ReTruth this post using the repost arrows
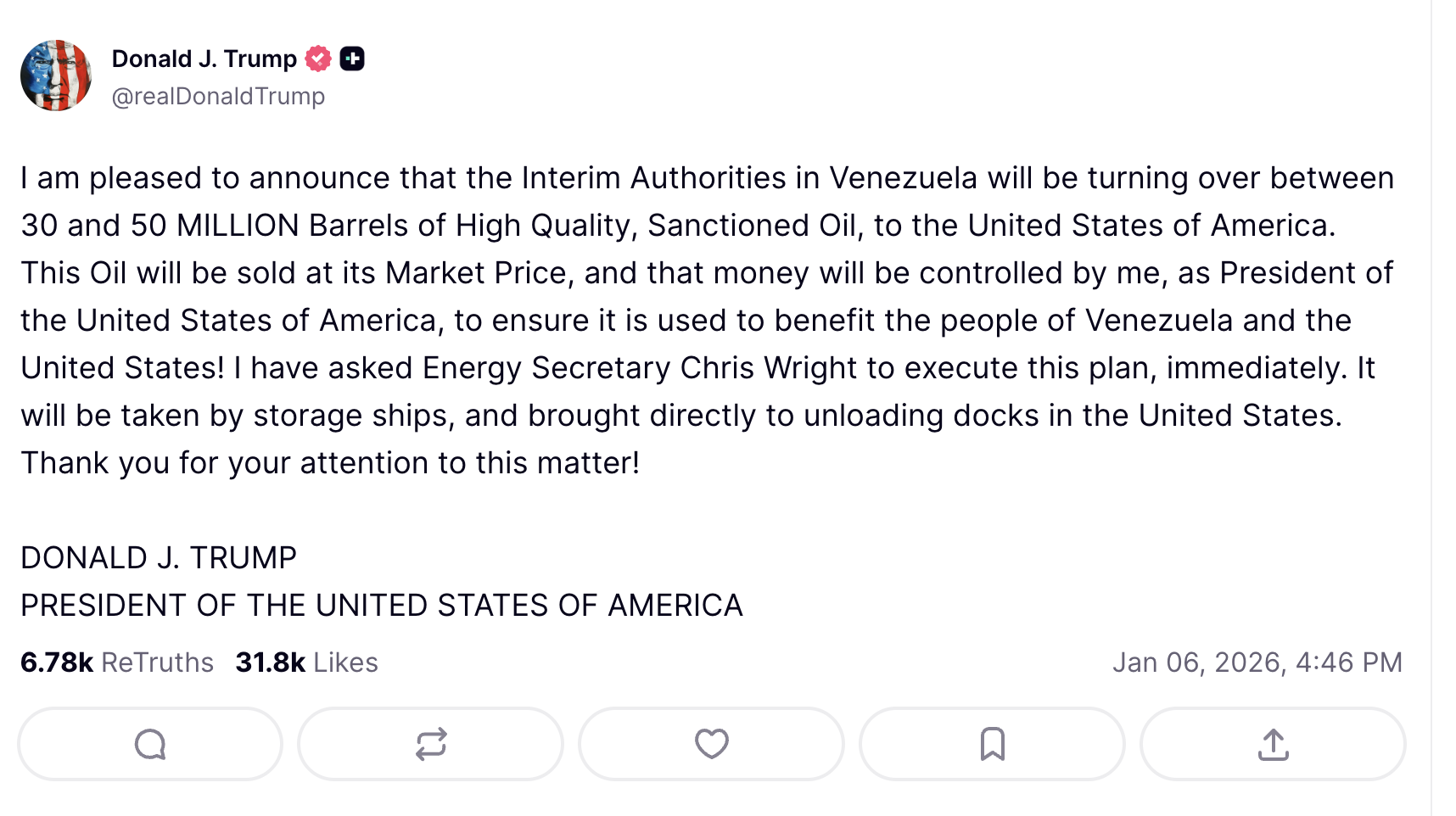The height and width of the screenshot is (816, 1456). (431, 744)
